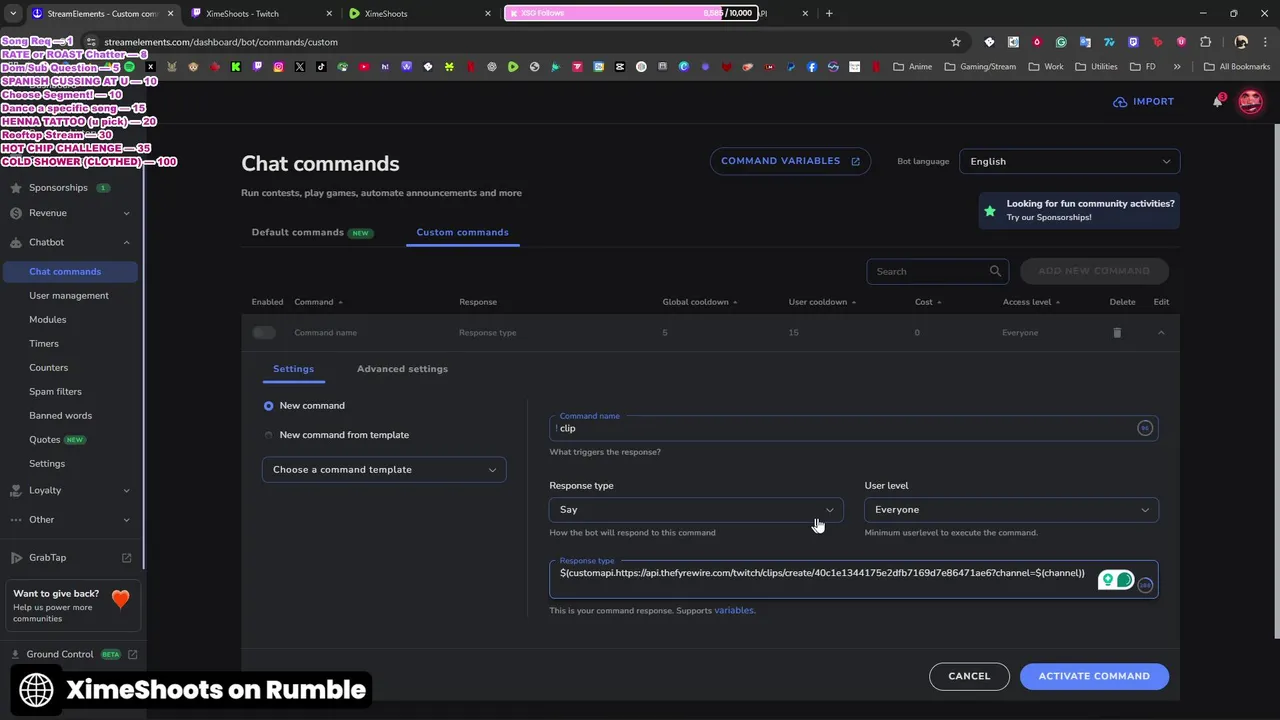The image size is (1280, 720).
Task: Click Add New Command button
Action: (1094, 271)
